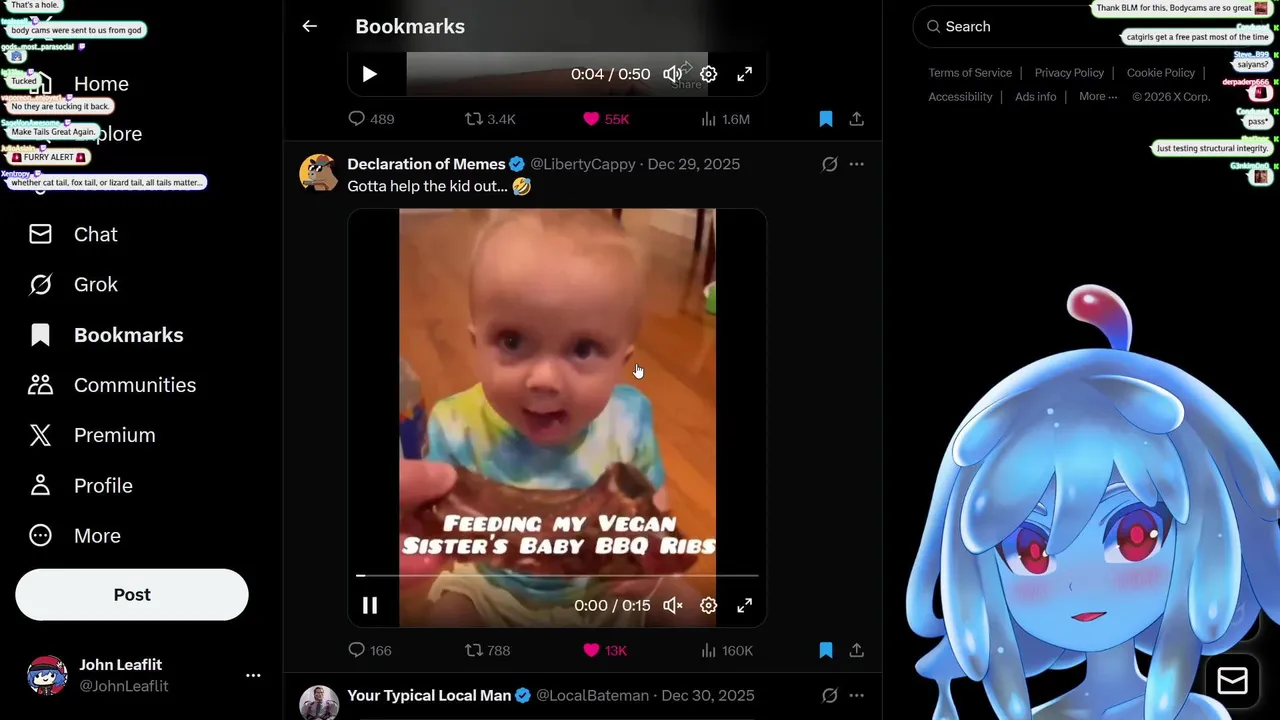The image size is (1280, 720).
Task: Share the Declaration of Memes post
Action: [857, 650]
